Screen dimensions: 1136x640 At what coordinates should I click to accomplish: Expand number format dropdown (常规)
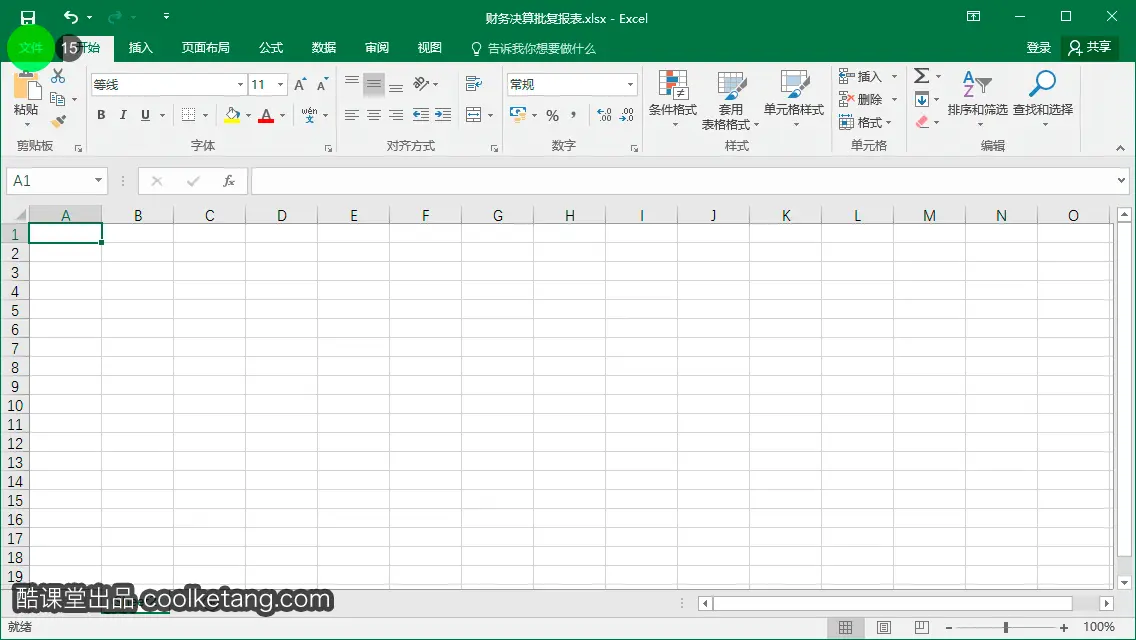[630, 85]
